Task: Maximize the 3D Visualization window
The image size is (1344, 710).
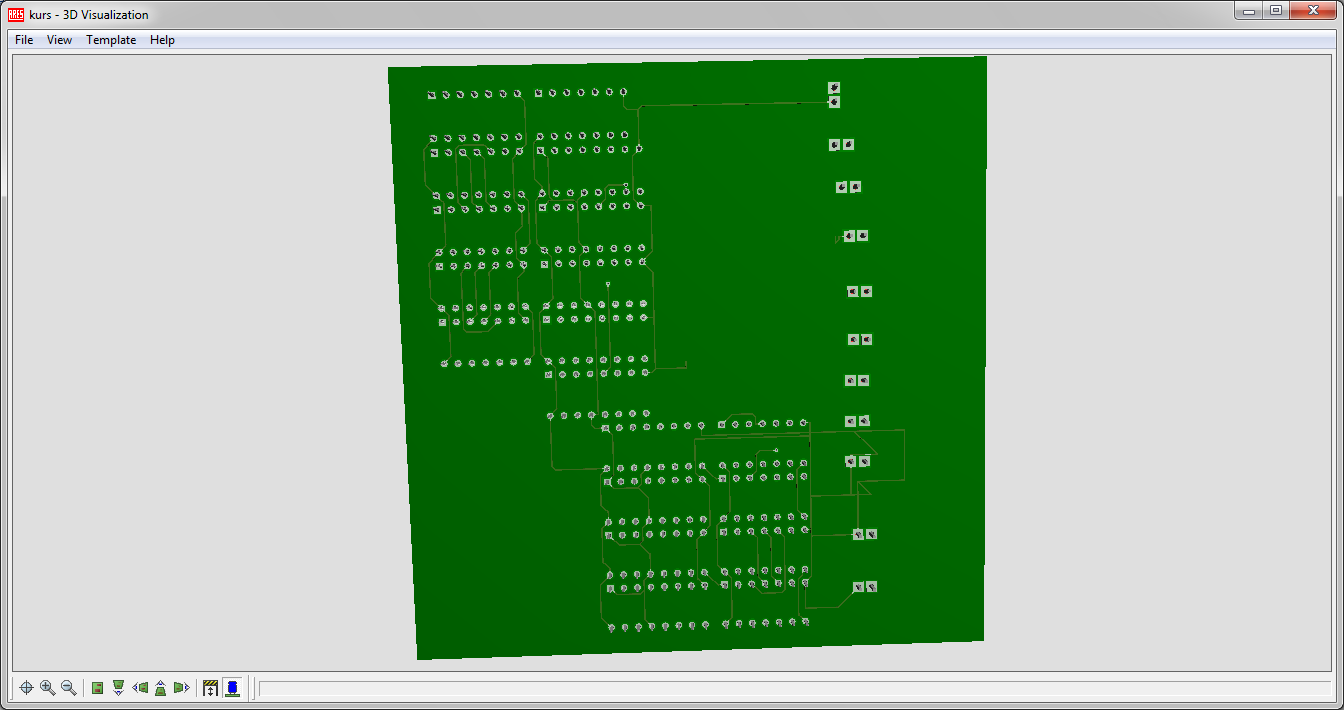Action: pos(1276,11)
